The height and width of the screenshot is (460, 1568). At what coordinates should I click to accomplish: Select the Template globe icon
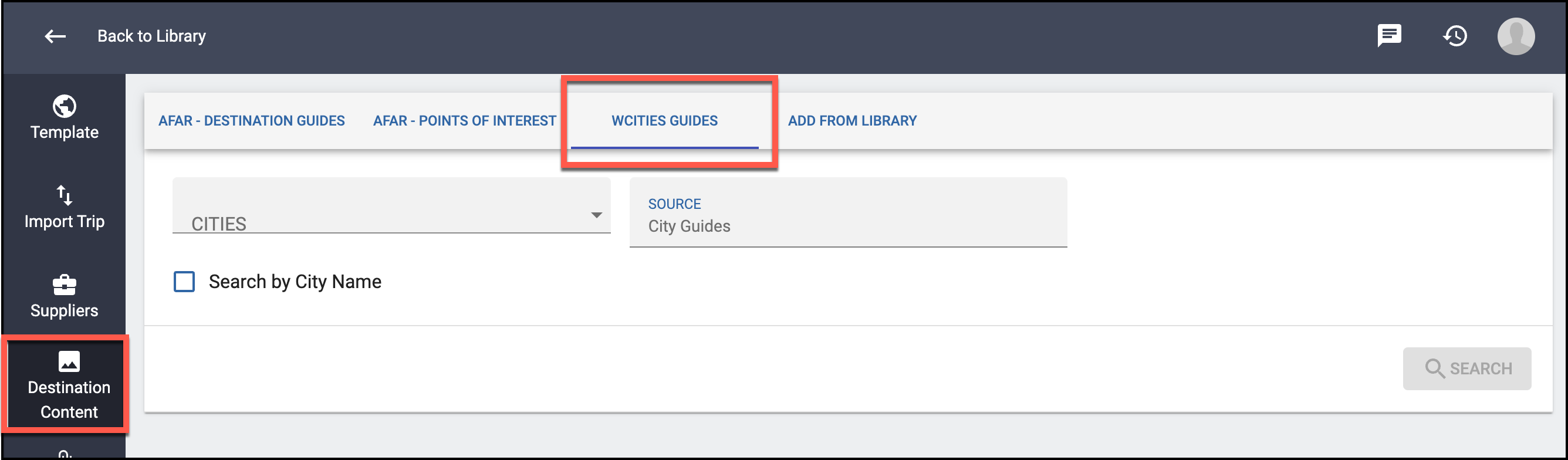(x=65, y=106)
